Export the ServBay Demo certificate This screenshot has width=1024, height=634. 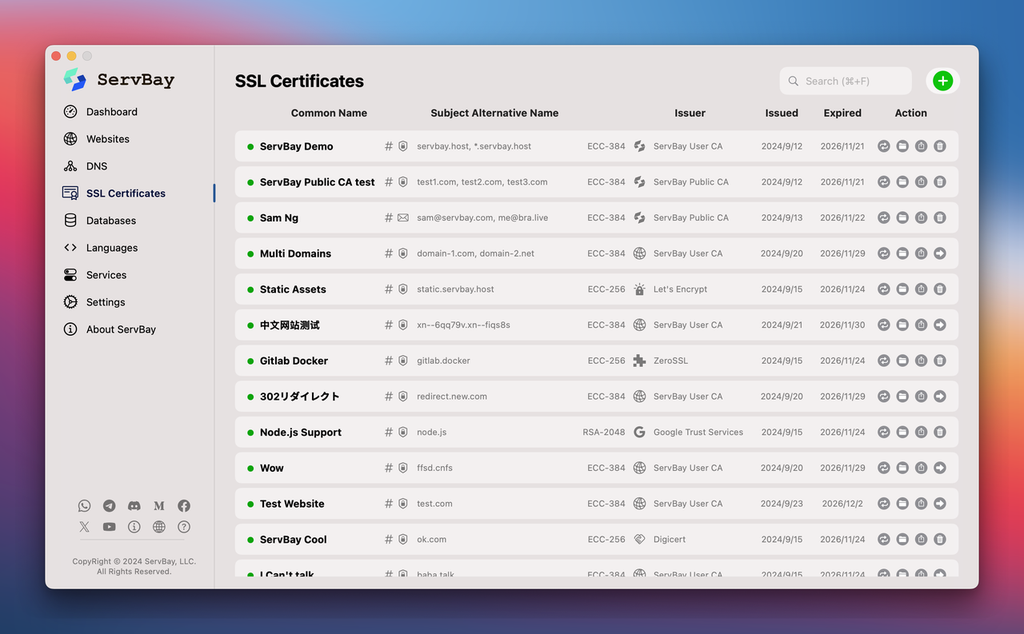(x=921, y=146)
